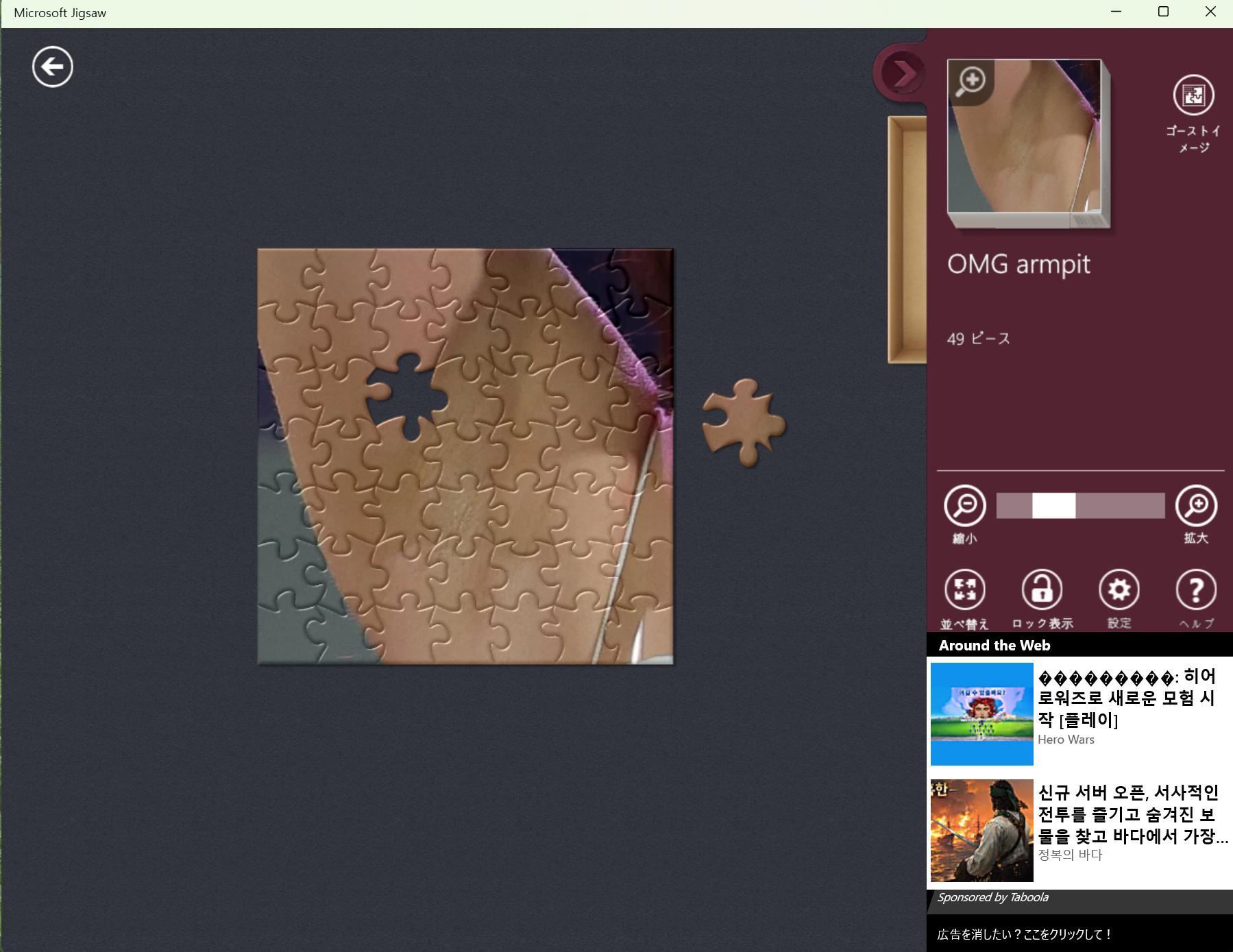Toggle the ghost image (ゴーストイメージ)
The image size is (1233, 952).
coord(1193,95)
